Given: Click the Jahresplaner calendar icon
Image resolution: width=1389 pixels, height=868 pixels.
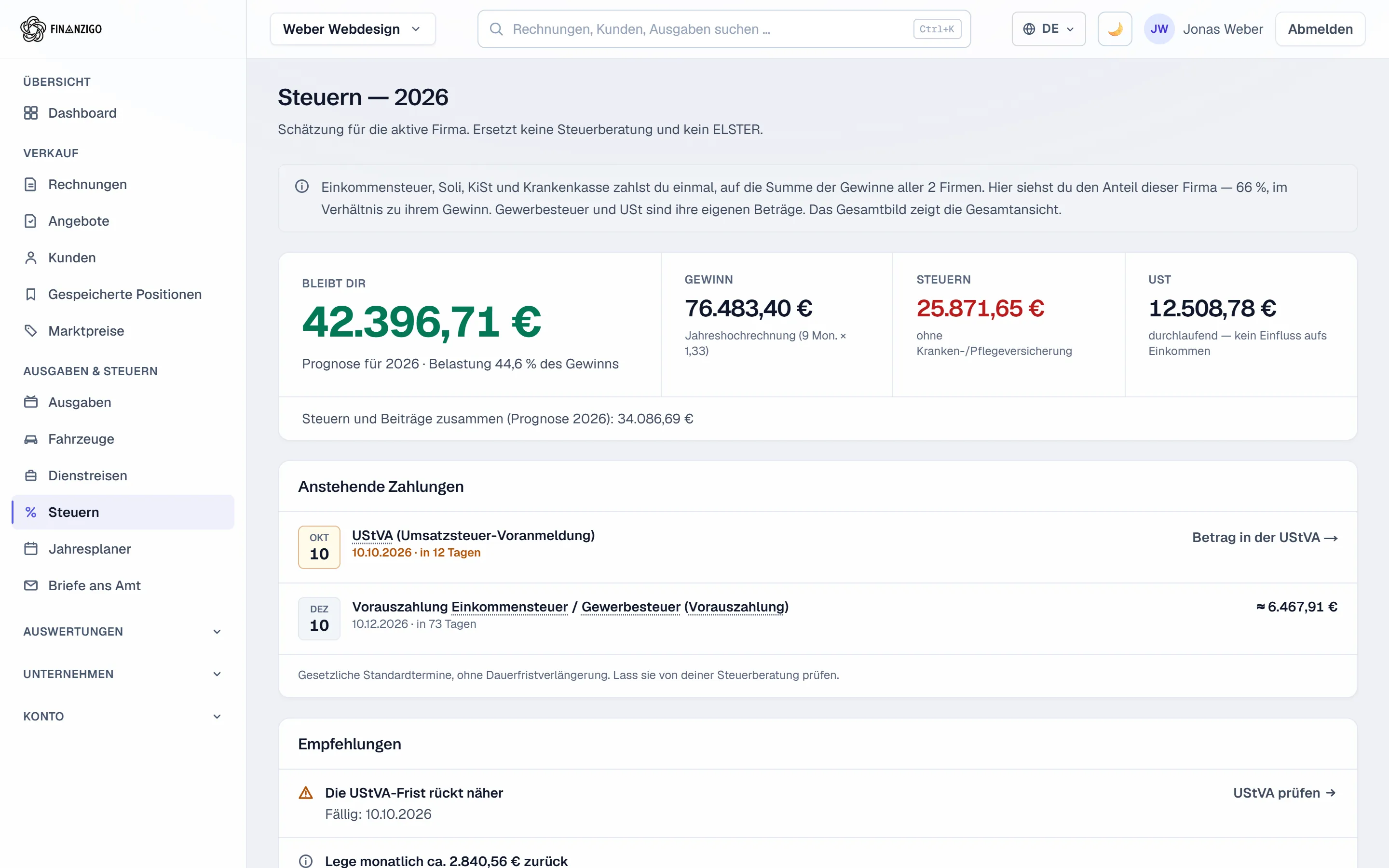Looking at the screenshot, I should click(x=31, y=549).
